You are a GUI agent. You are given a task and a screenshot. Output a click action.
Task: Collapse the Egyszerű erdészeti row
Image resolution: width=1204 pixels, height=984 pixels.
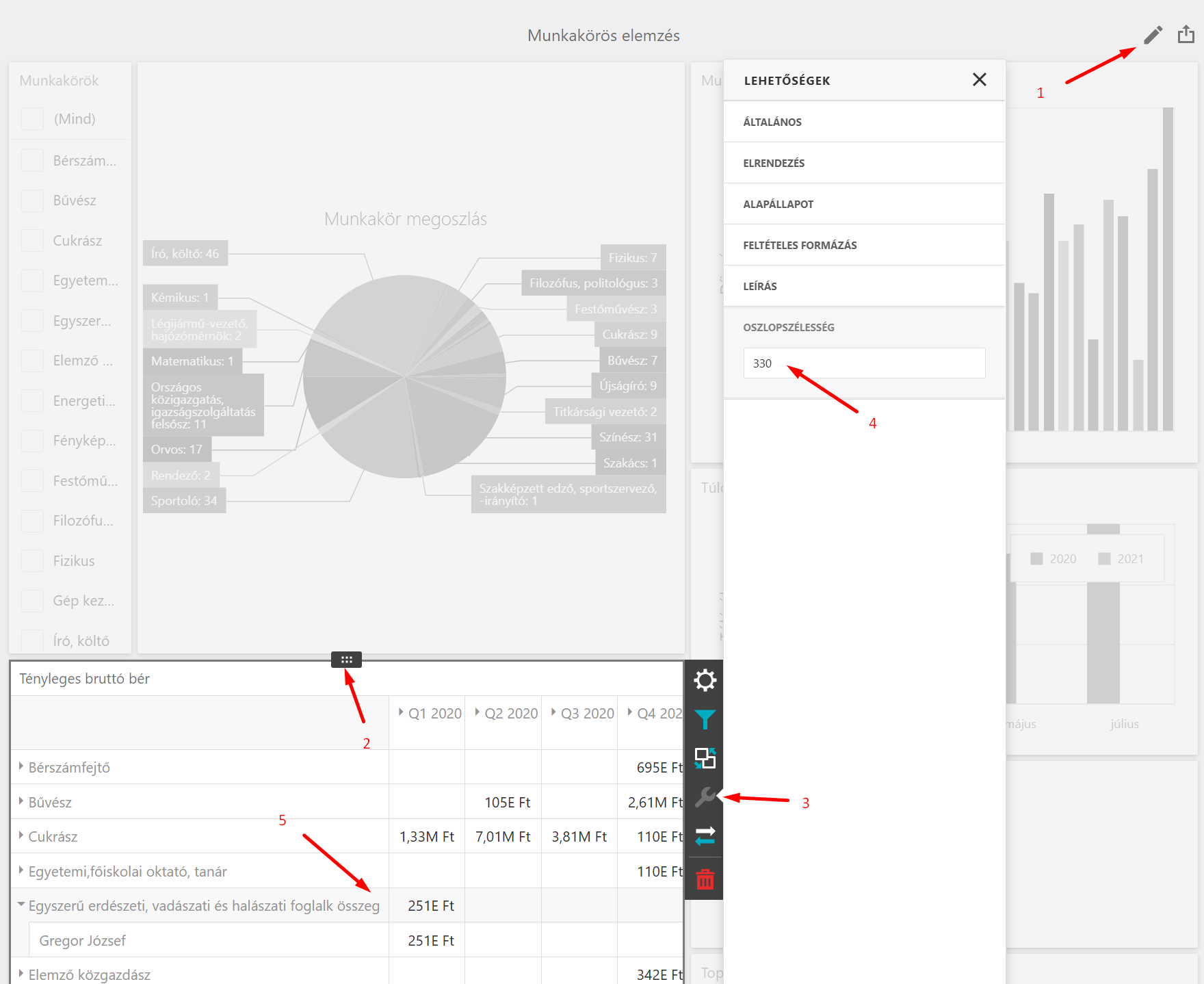pos(21,905)
